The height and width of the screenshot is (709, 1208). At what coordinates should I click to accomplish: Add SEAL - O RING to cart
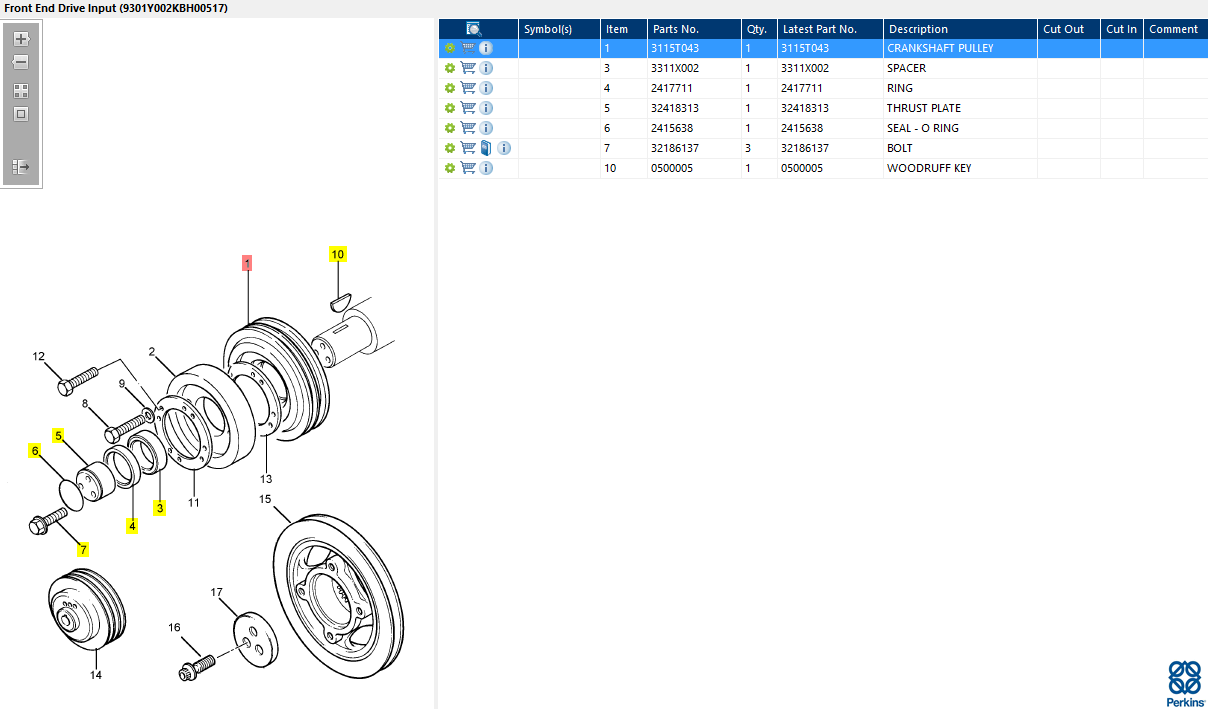point(468,128)
